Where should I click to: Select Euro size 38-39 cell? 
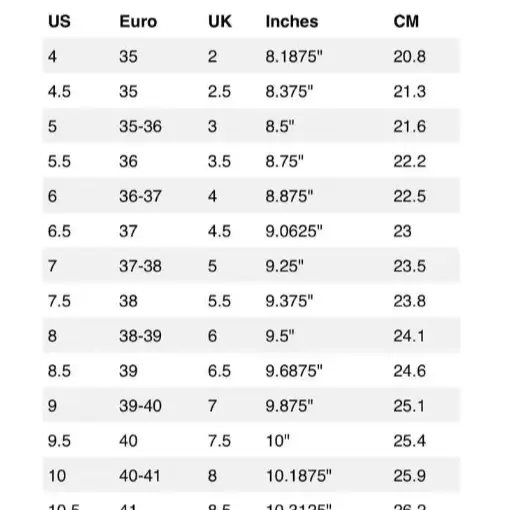pyautogui.click(x=140, y=336)
